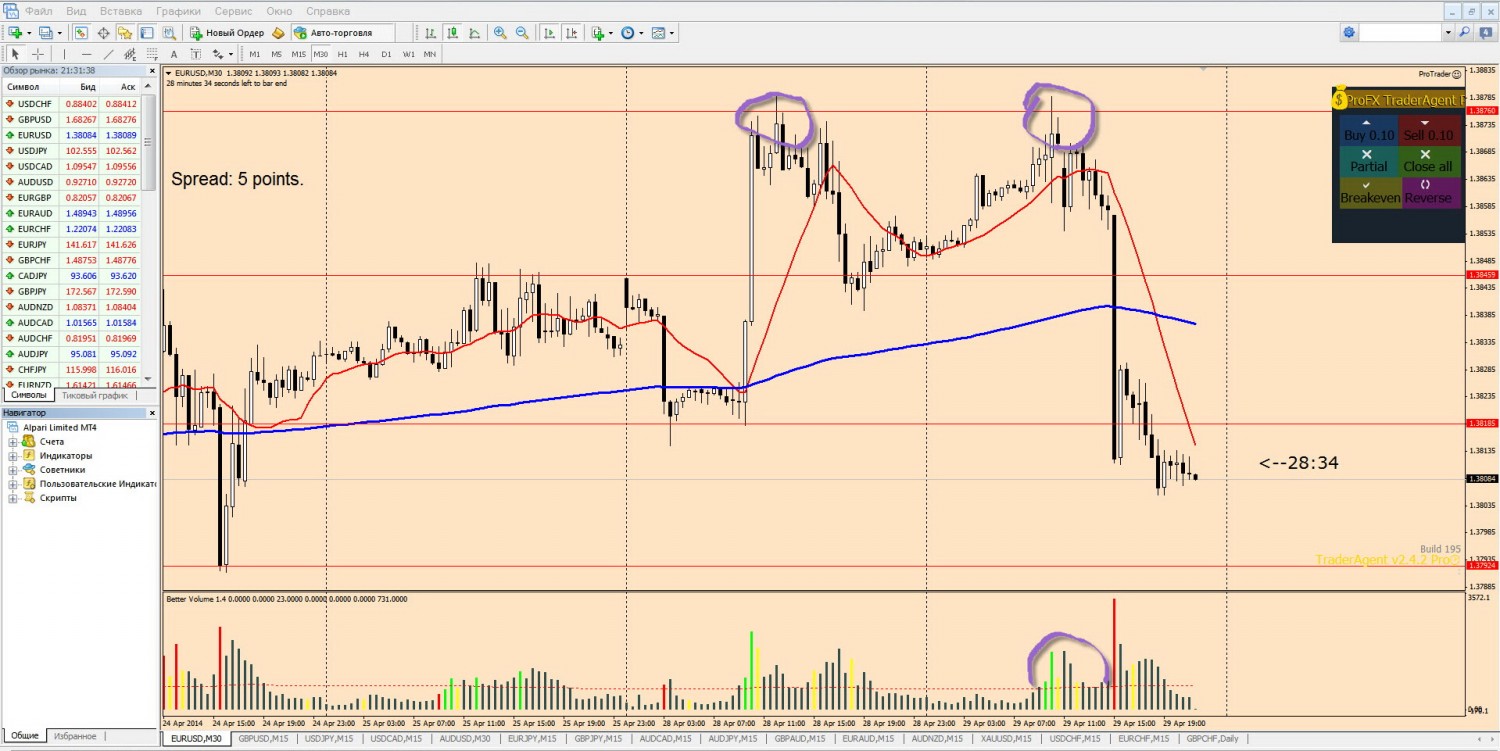
Task: Toggle the Terminal window icon
Action: (x=146, y=33)
